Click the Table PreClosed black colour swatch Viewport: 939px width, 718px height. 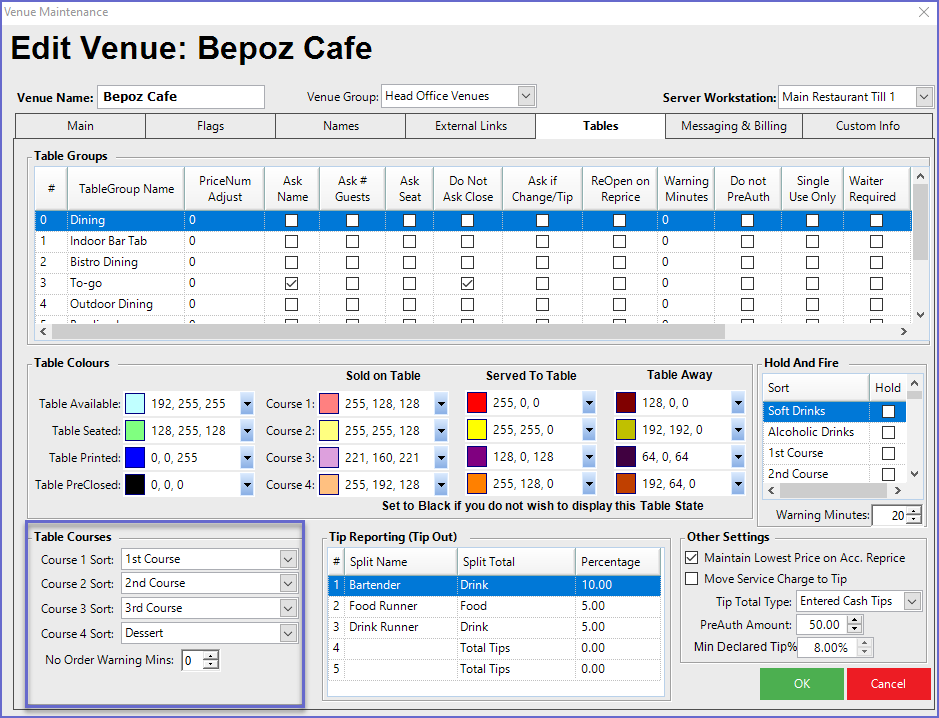(x=135, y=485)
